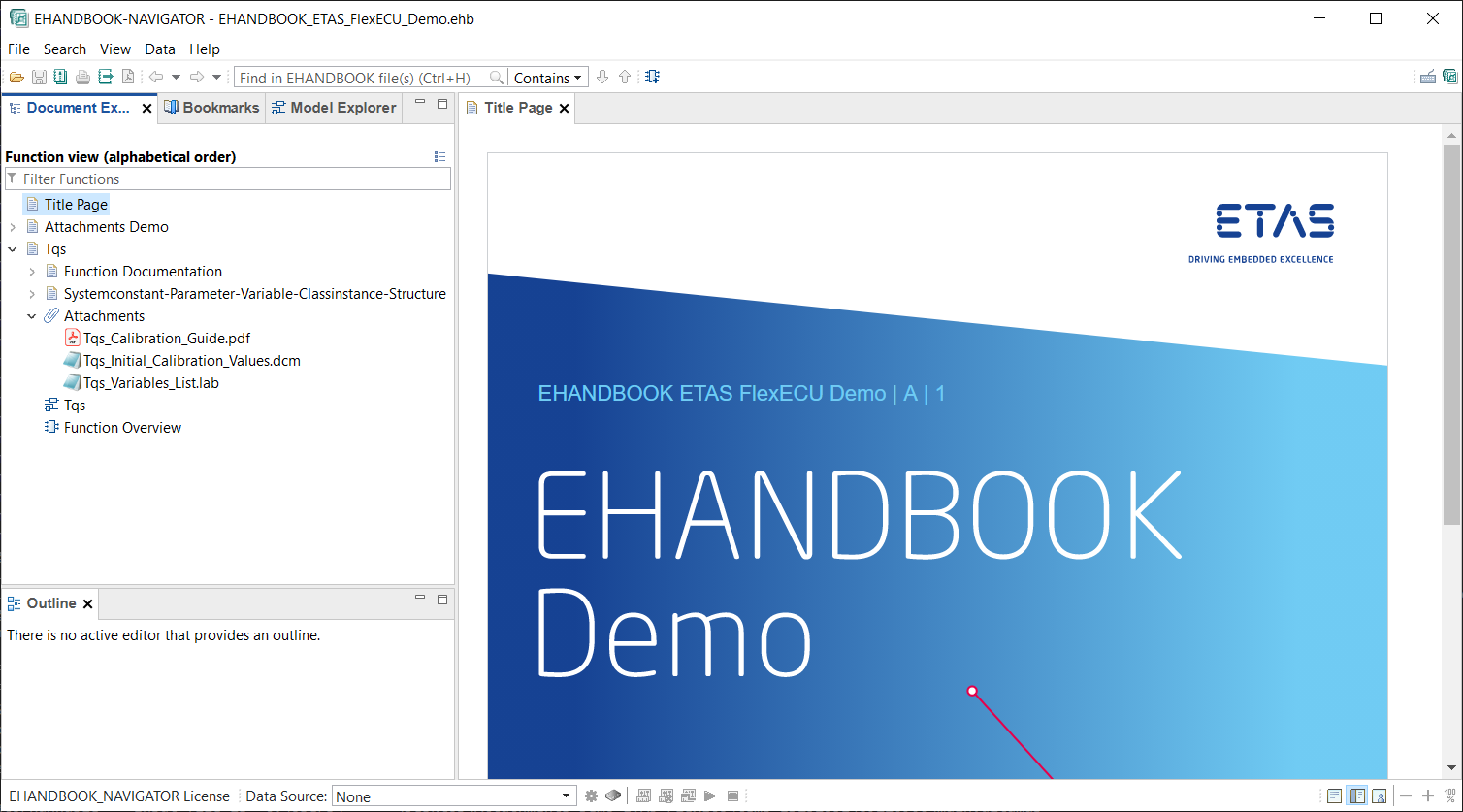
Task: Click the back navigation arrow
Action: click(x=156, y=77)
